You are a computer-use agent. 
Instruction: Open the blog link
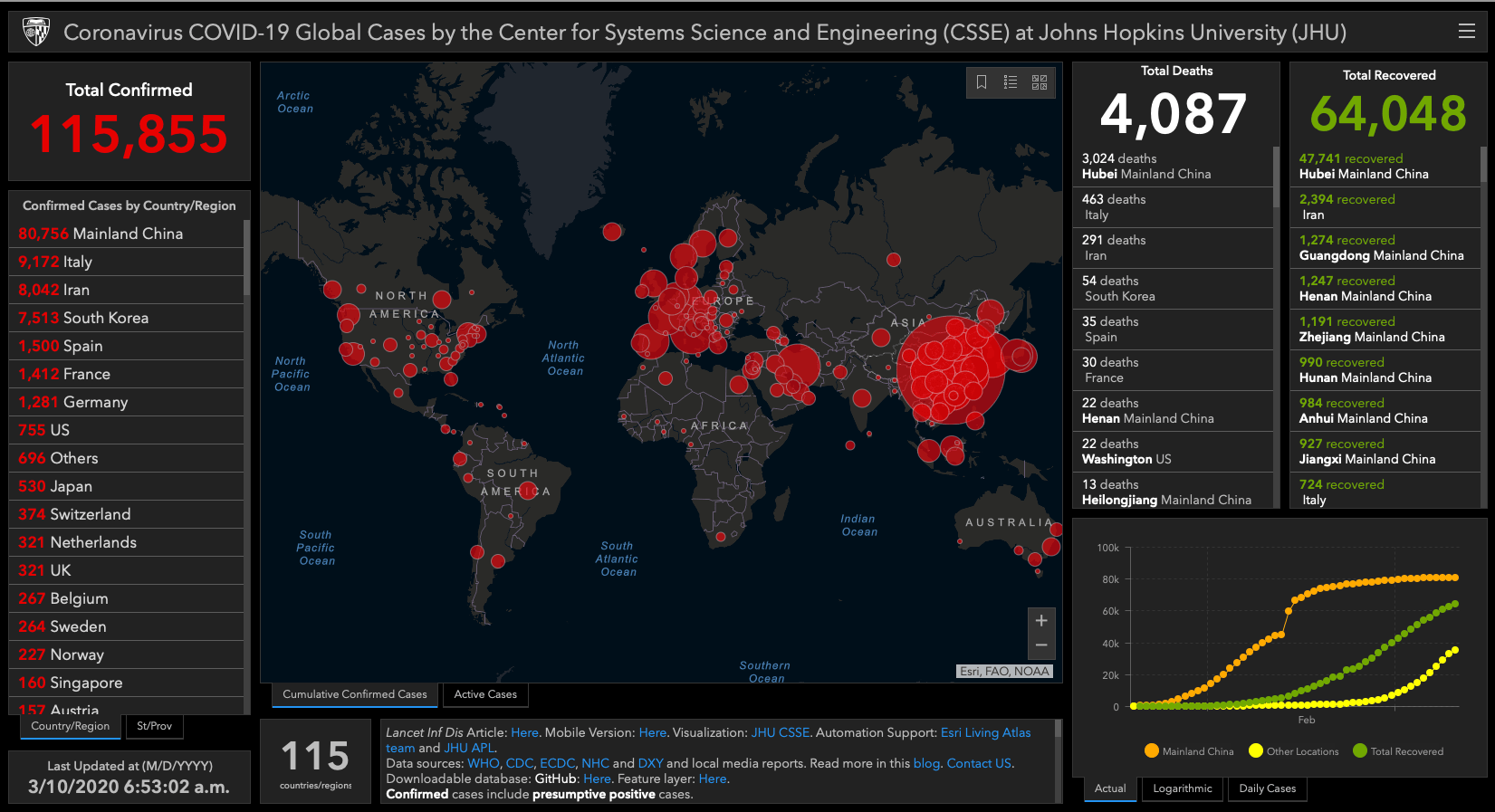pyautogui.click(x=926, y=763)
